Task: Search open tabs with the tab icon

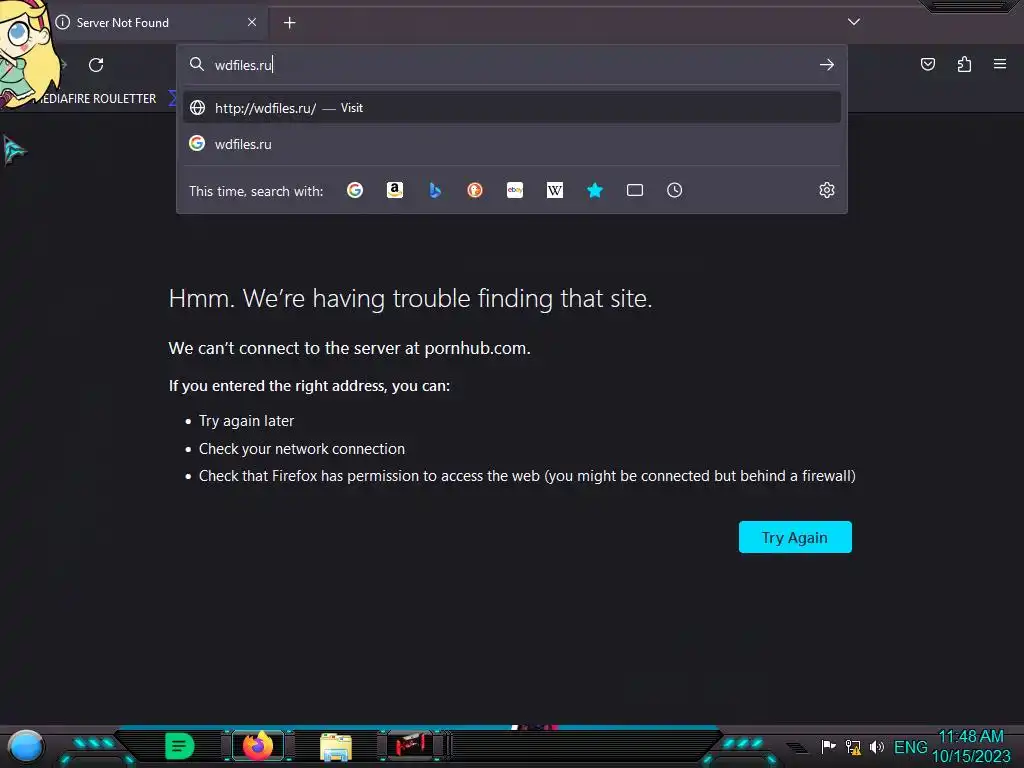Action: pyautogui.click(x=635, y=190)
